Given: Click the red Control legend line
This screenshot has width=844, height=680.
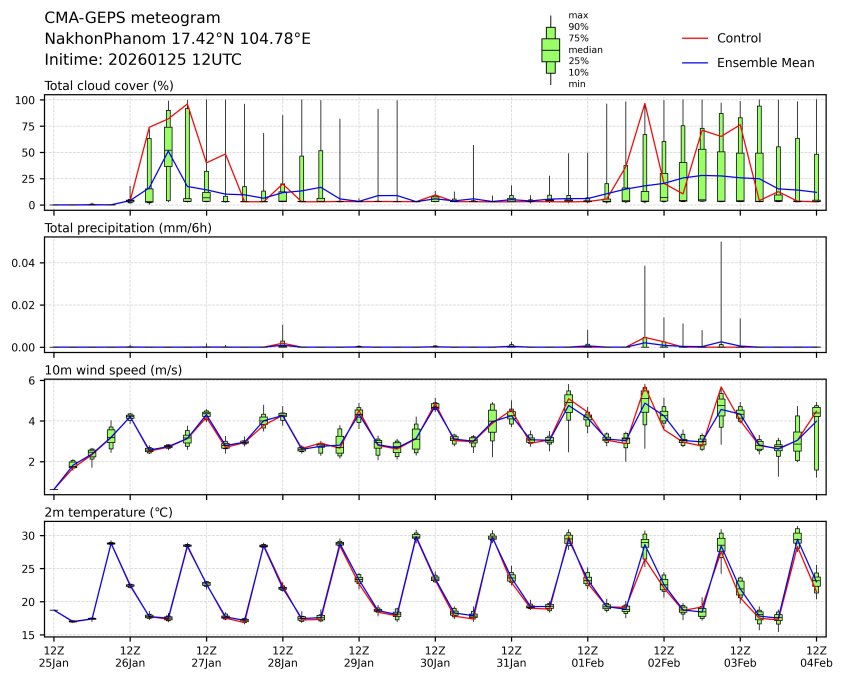Looking at the screenshot, I should [x=695, y=39].
